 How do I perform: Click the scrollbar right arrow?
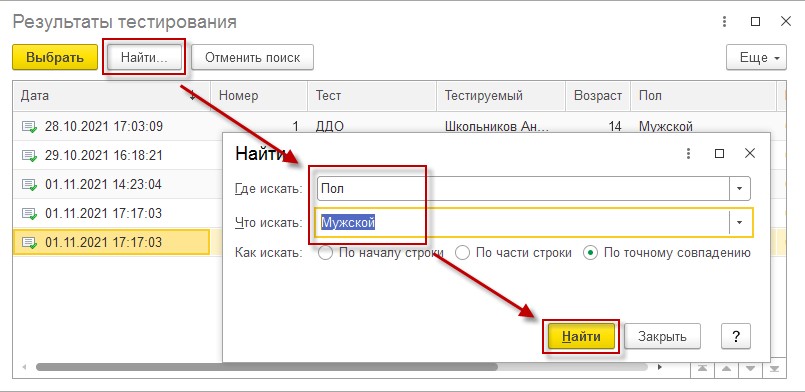point(660,367)
